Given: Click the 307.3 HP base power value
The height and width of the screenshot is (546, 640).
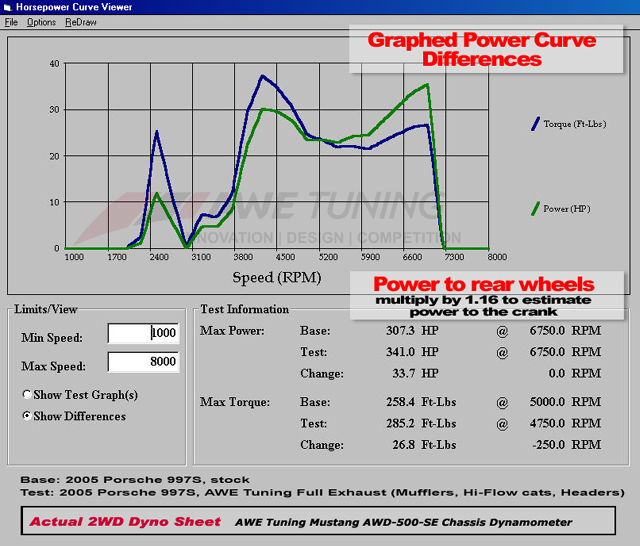Looking at the screenshot, I should pyautogui.click(x=412, y=331).
